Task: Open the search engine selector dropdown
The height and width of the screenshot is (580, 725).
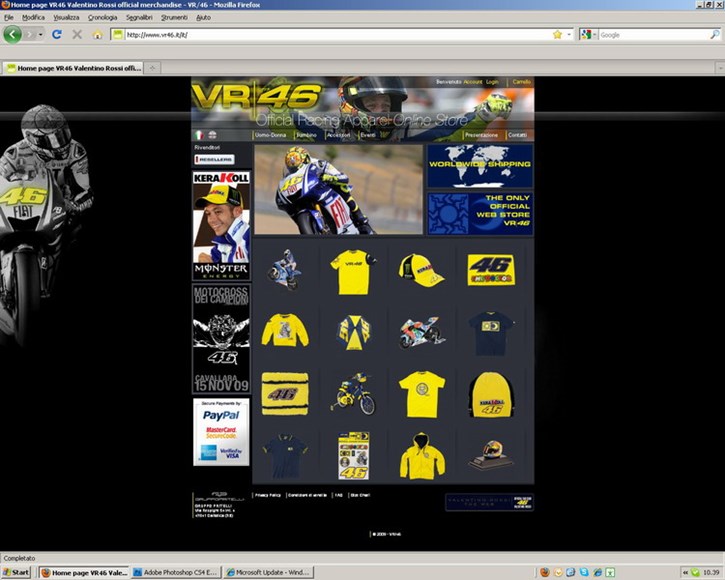Action: 589,35
